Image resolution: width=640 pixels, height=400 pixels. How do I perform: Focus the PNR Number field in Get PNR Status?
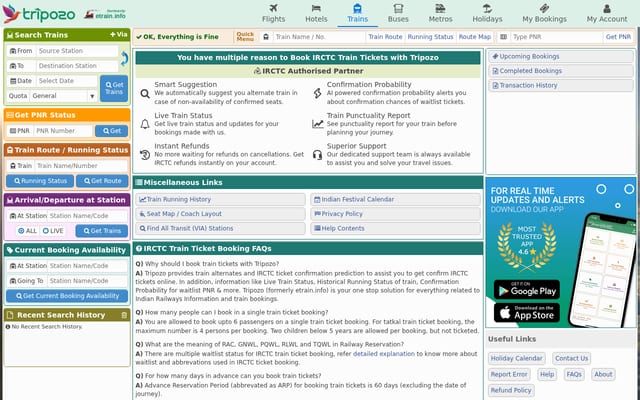tap(62, 131)
